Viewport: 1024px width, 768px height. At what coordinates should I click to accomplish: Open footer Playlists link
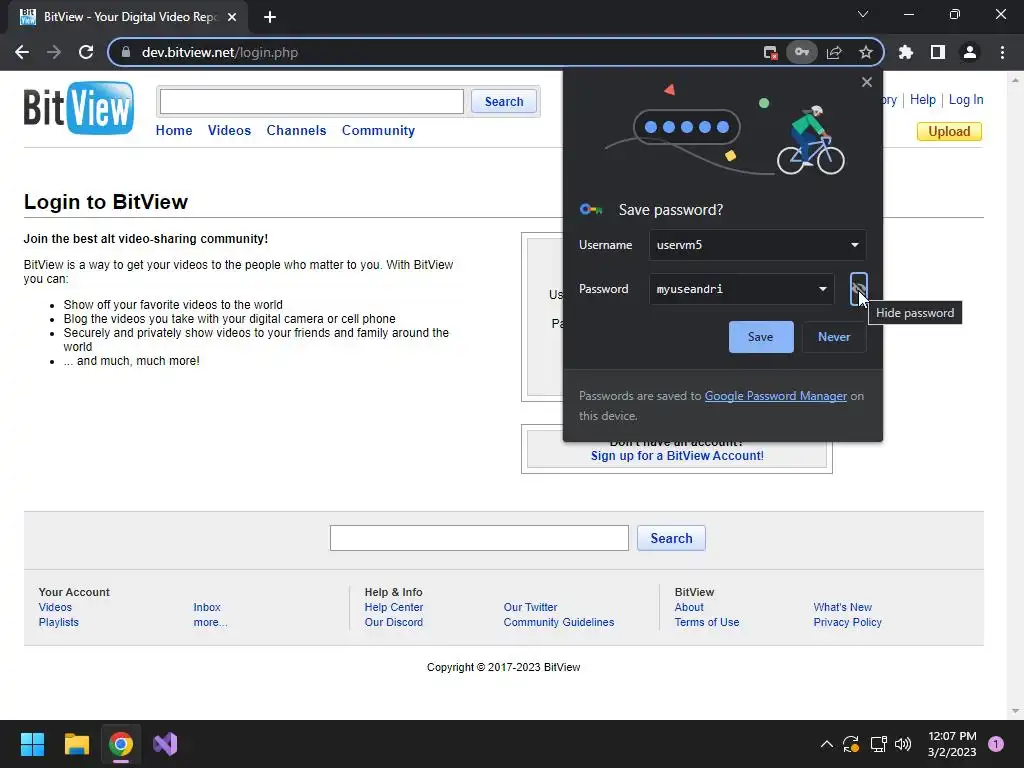click(x=58, y=622)
